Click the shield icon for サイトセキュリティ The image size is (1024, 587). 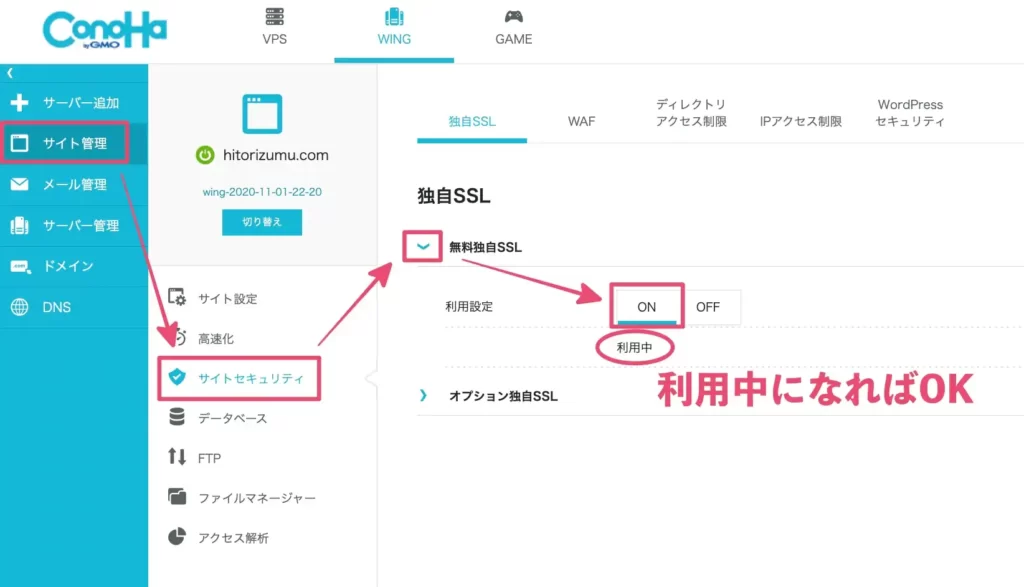tap(177, 377)
